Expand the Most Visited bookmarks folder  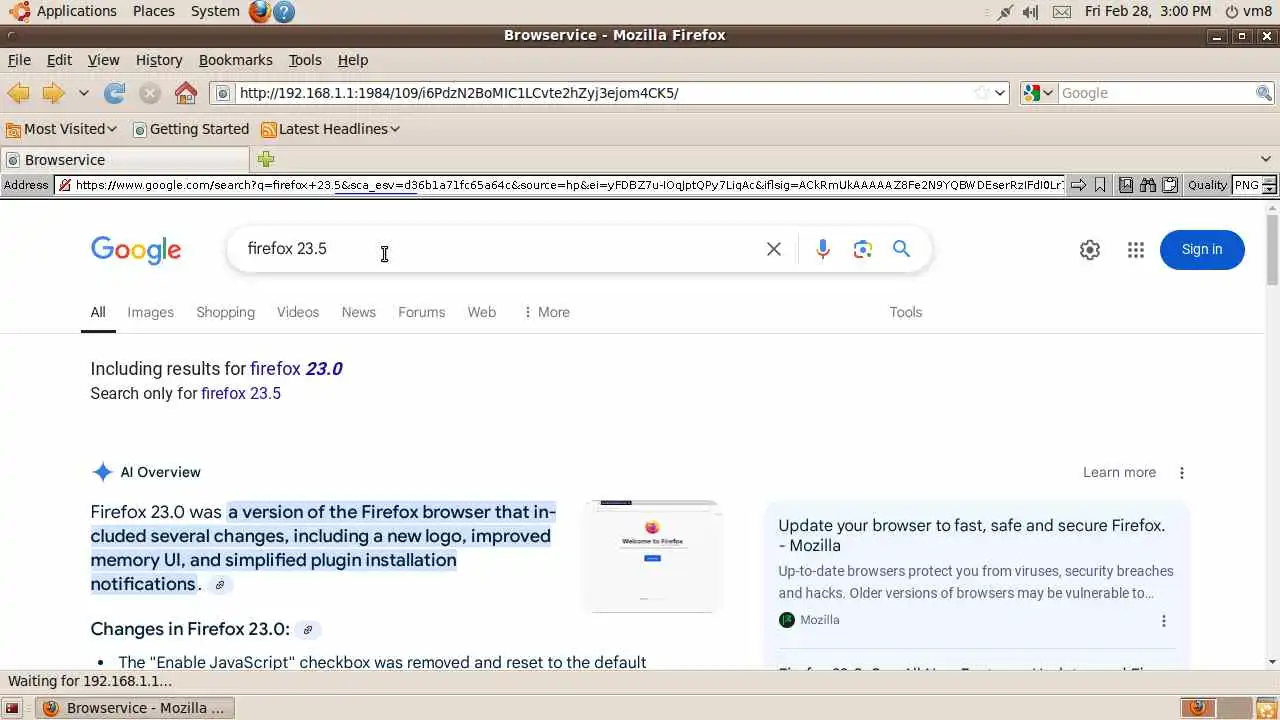pos(61,129)
